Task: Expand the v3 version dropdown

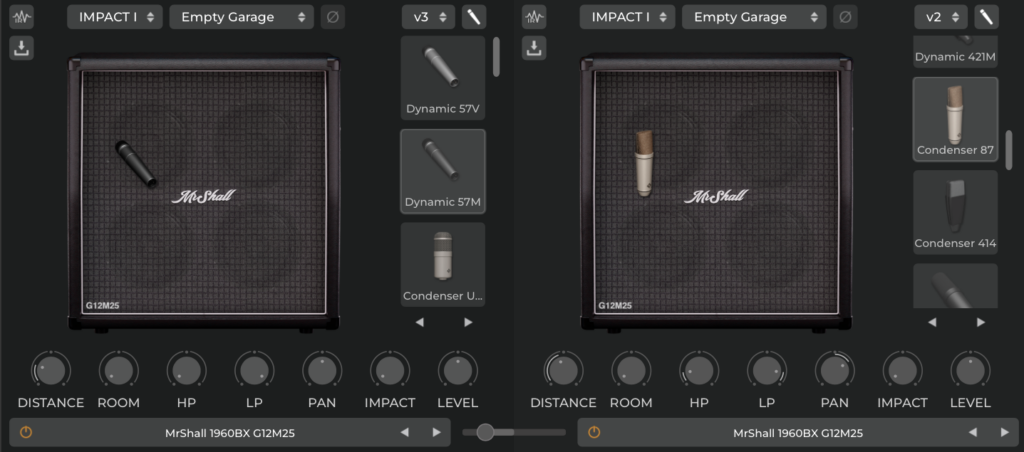Action: click(x=429, y=17)
